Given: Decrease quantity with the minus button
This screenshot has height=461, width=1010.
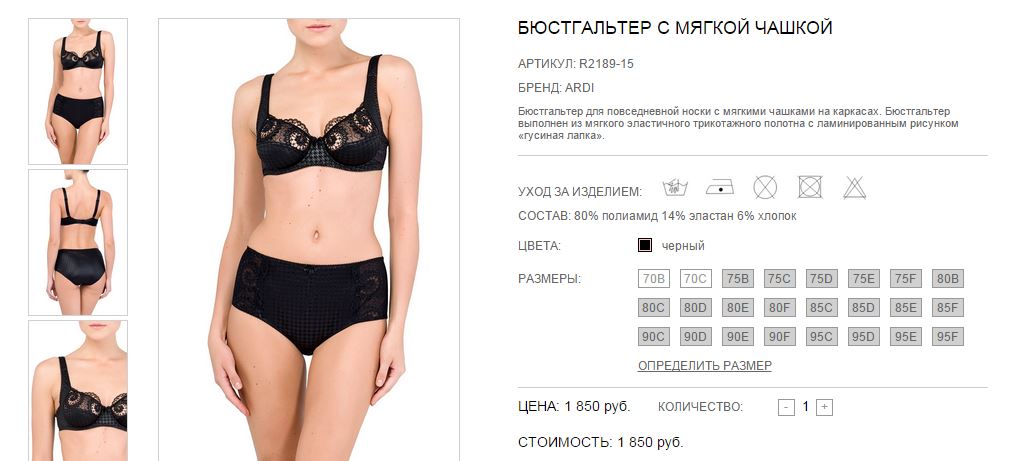Looking at the screenshot, I should point(786,408).
